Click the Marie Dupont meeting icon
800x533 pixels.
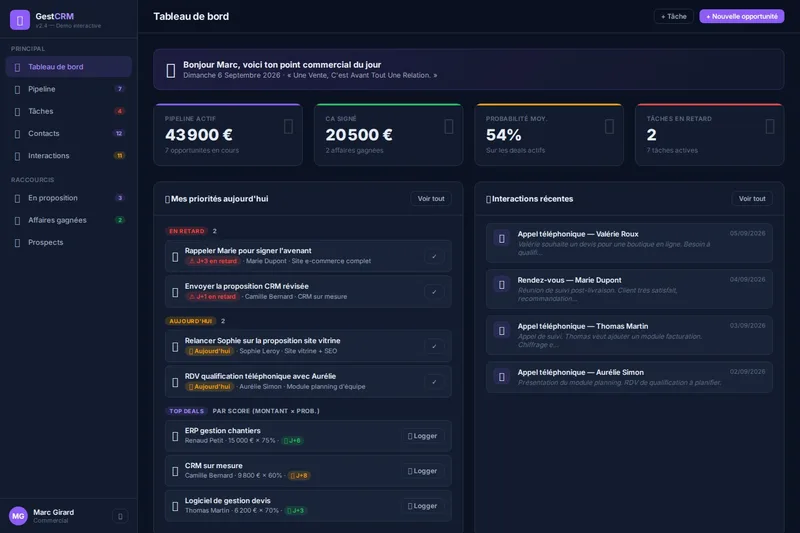pos(502,285)
